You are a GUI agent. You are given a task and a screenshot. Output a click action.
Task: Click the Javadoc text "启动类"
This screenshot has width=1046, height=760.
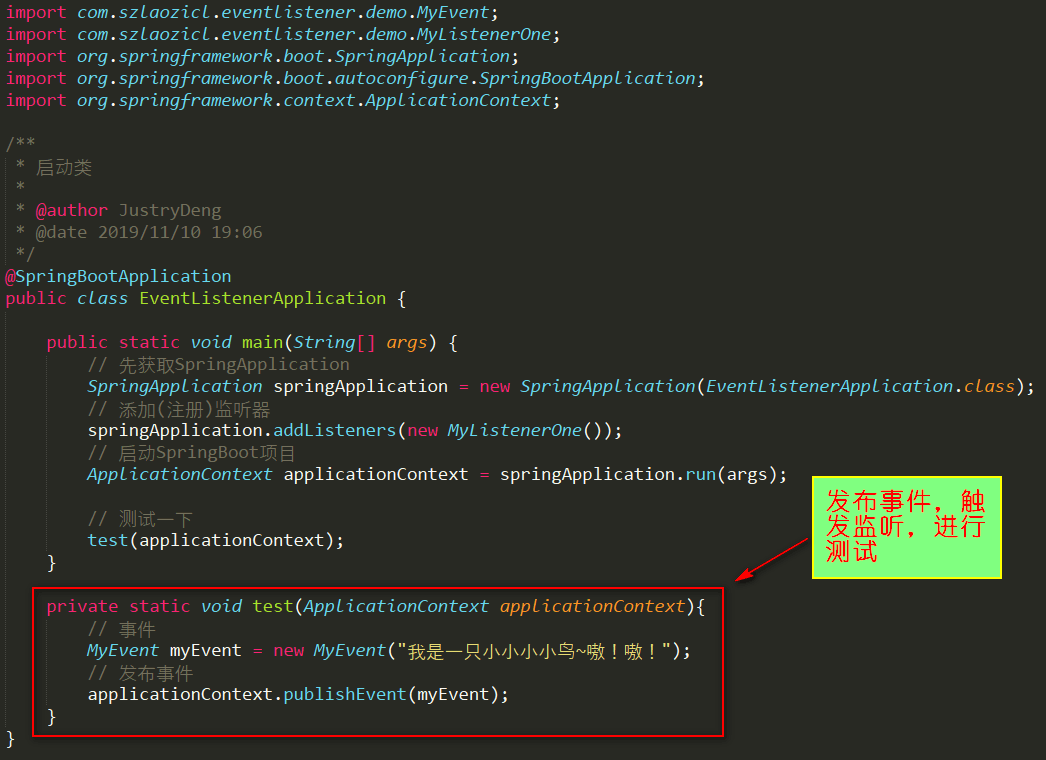tap(64, 167)
